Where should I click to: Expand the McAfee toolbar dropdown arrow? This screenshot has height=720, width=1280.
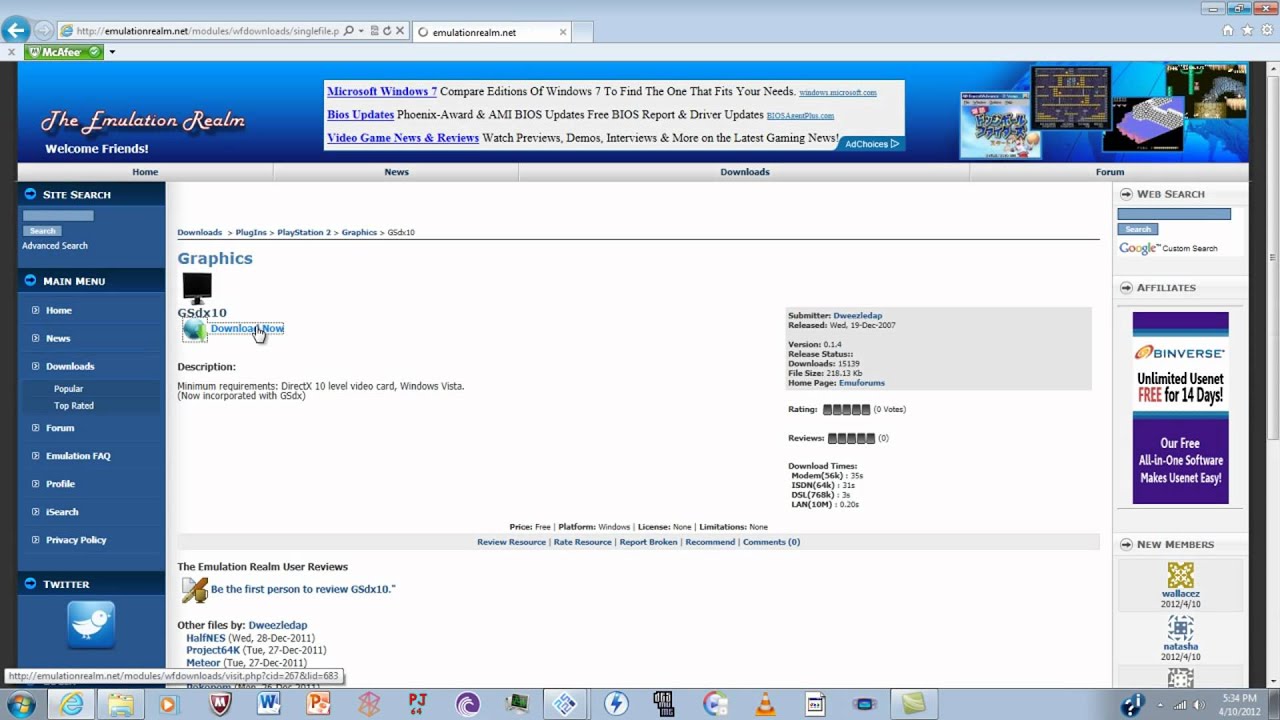(112, 52)
